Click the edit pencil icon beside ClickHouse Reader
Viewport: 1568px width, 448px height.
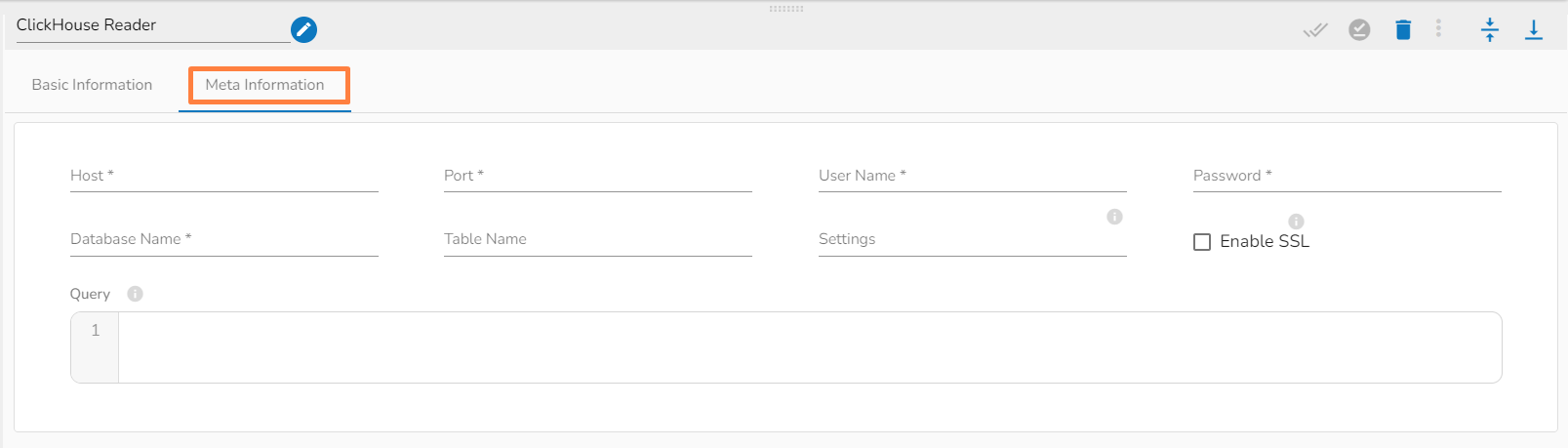tap(303, 30)
